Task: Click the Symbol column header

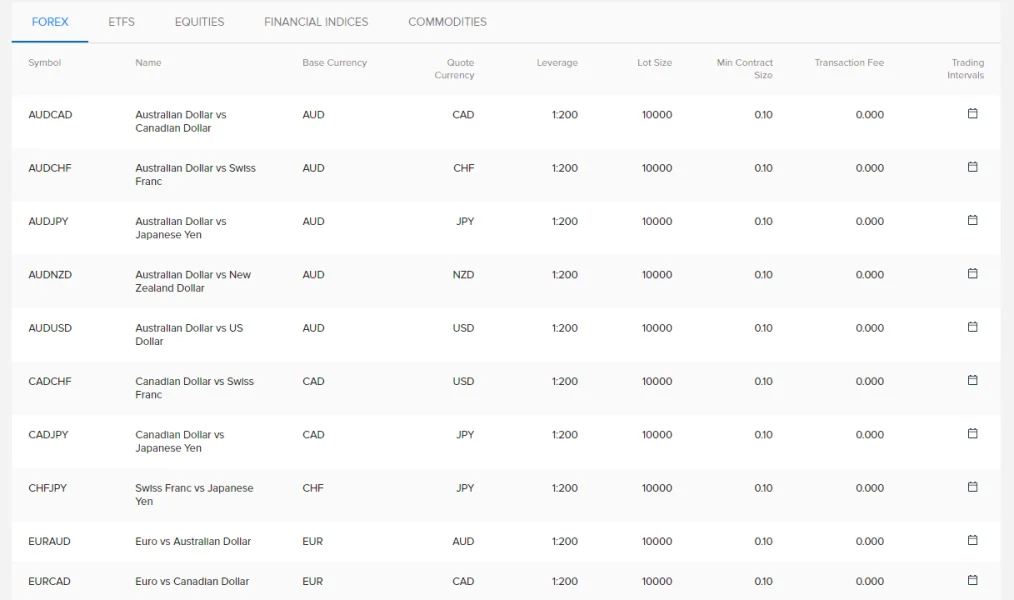Action: [45, 63]
